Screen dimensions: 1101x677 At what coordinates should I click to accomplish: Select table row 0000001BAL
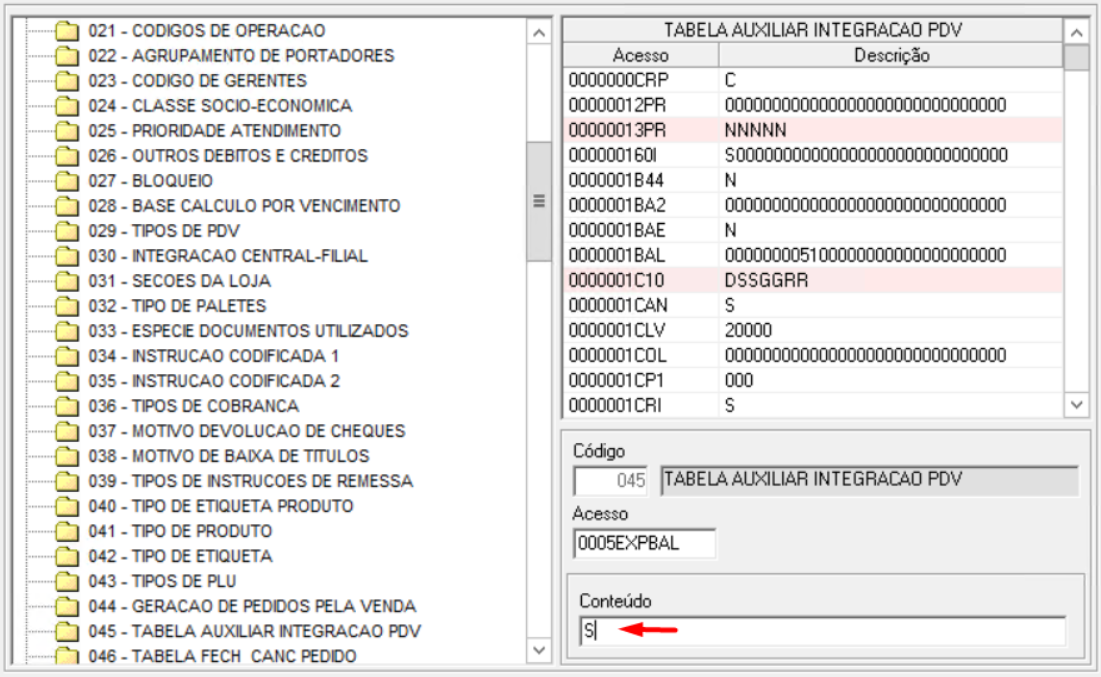pyautogui.click(x=813, y=255)
